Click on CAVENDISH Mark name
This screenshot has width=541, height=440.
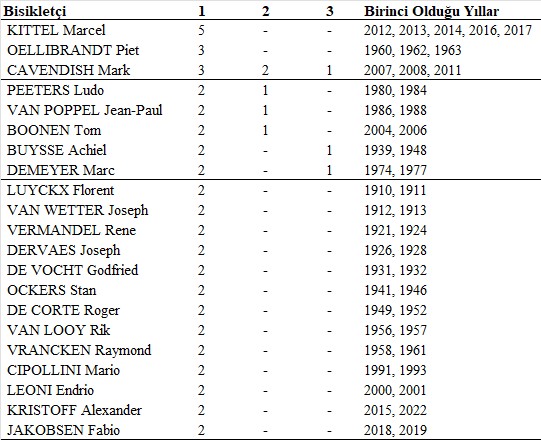(x=68, y=70)
